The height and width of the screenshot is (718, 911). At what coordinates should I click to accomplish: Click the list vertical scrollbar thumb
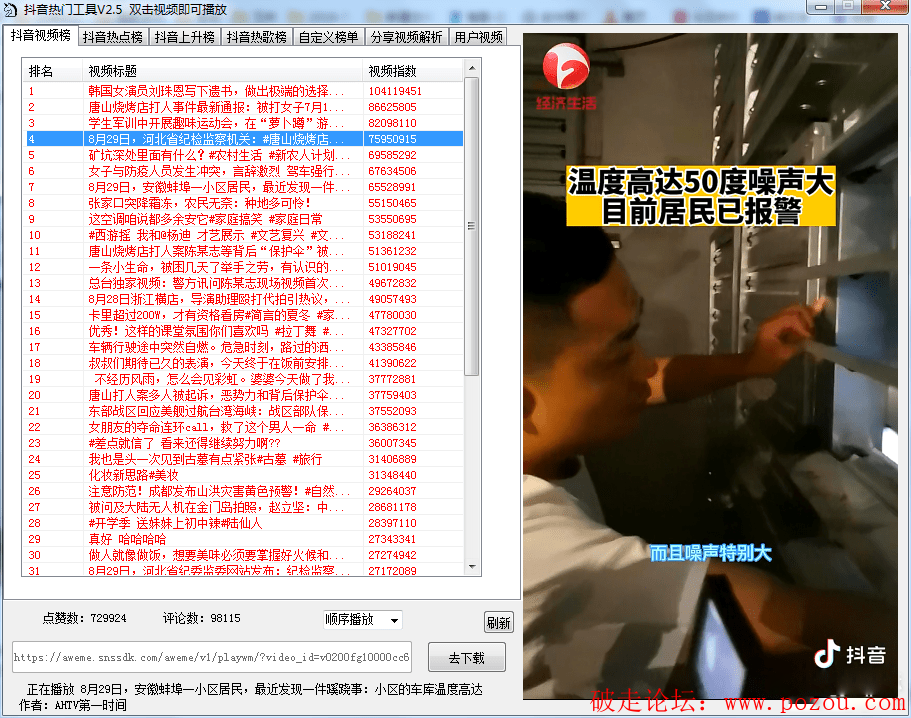pos(472,226)
